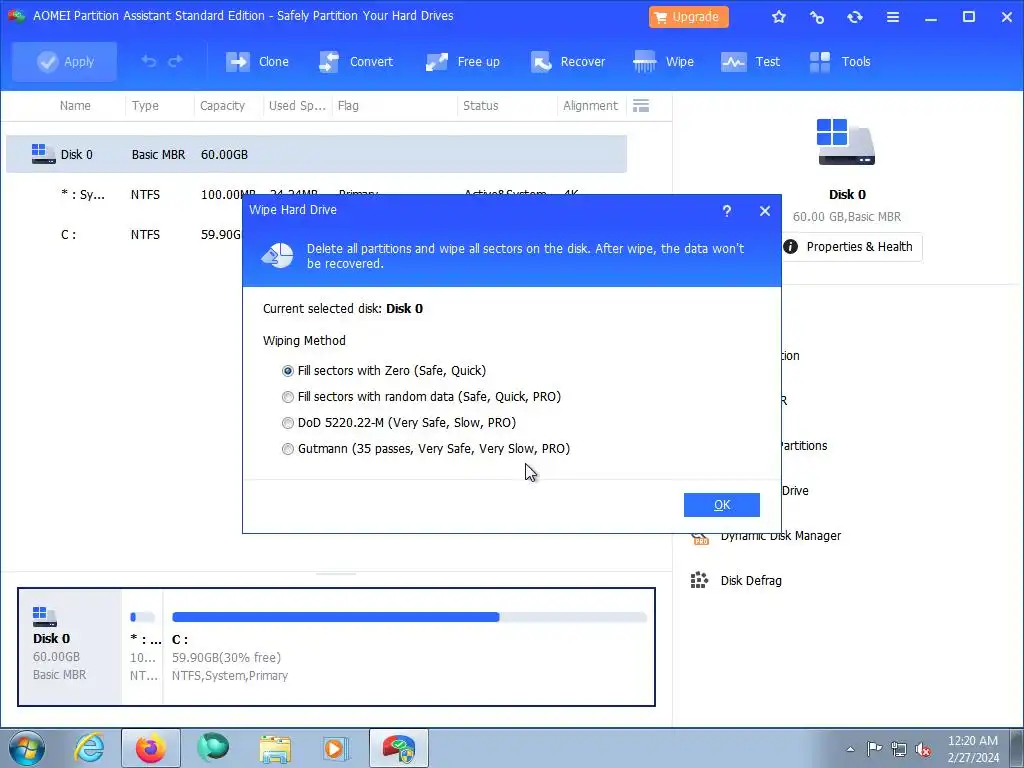Click the Alignment column header
This screenshot has width=1024, height=768.
pyautogui.click(x=590, y=106)
